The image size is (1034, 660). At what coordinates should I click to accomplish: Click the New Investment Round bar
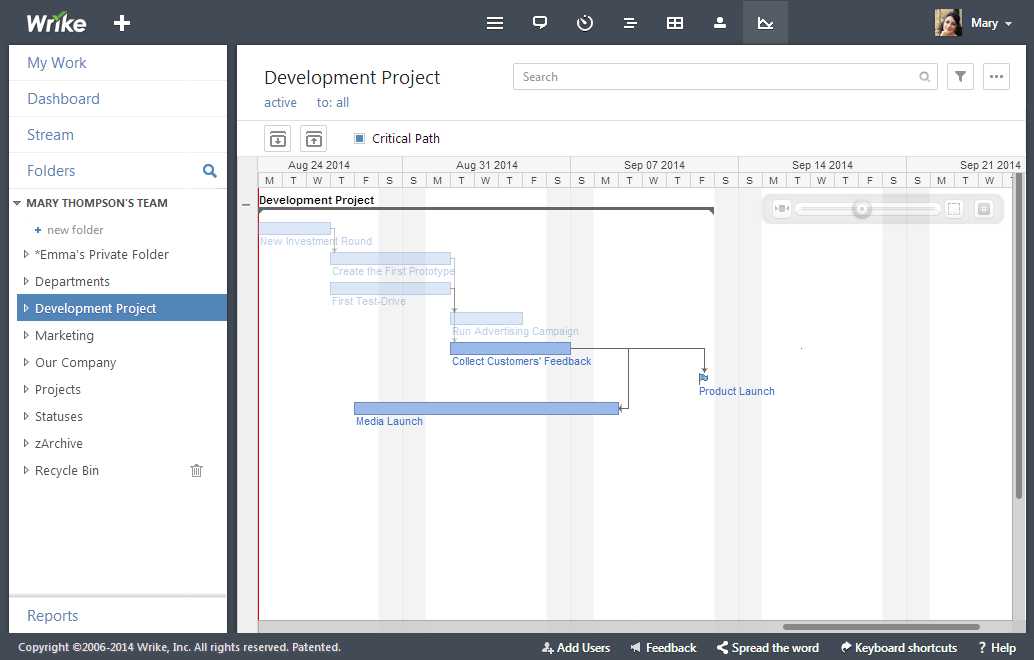coord(295,228)
